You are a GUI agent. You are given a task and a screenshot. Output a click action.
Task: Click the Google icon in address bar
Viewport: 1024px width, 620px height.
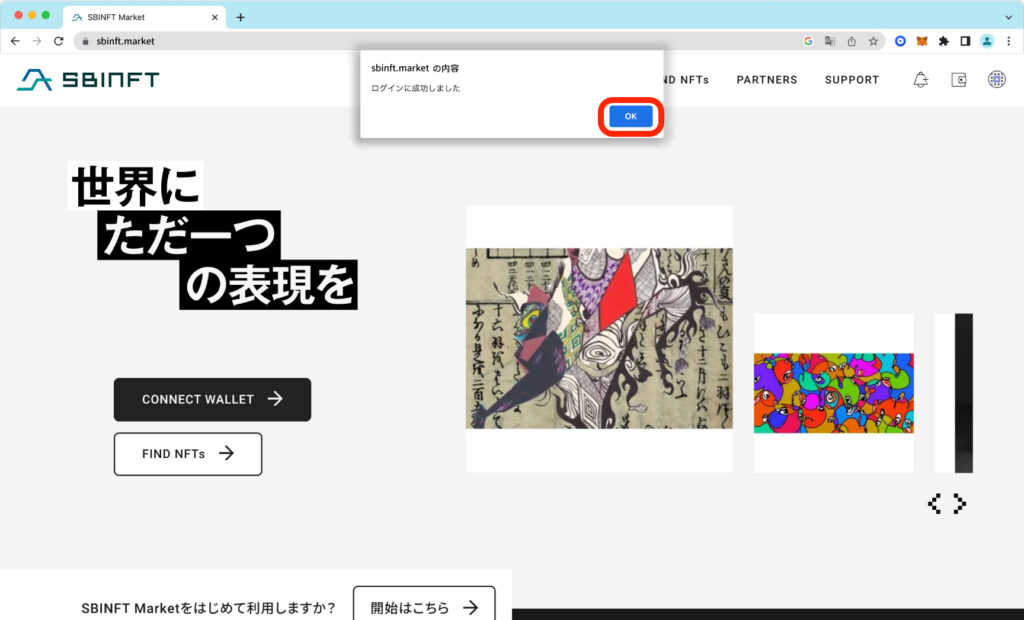(808, 41)
